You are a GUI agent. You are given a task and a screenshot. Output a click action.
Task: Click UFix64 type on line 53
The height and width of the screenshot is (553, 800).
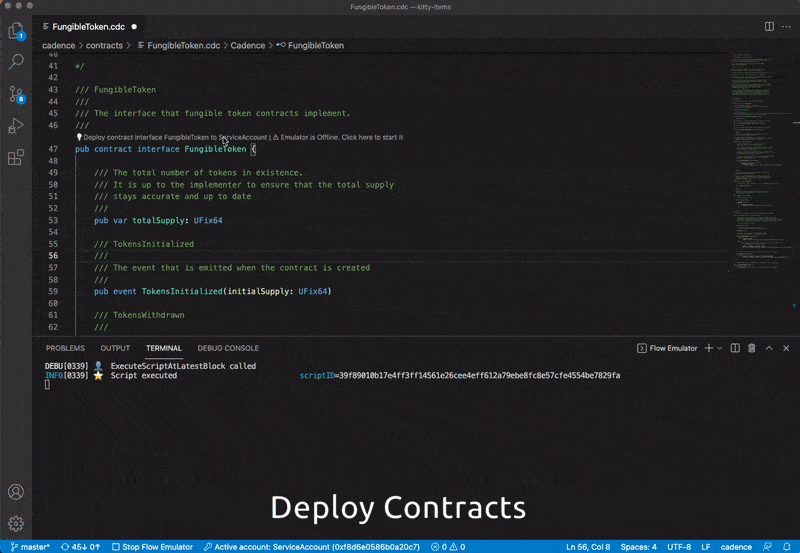tap(208, 220)
